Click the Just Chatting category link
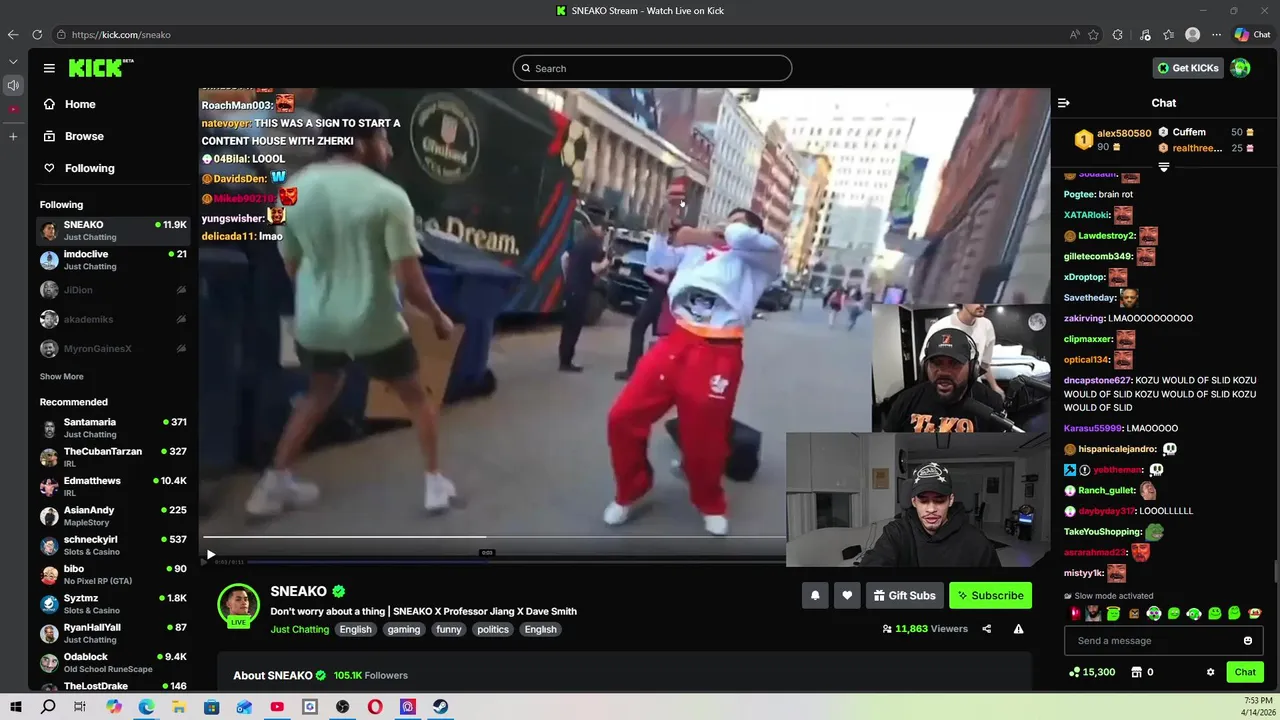 299,629
